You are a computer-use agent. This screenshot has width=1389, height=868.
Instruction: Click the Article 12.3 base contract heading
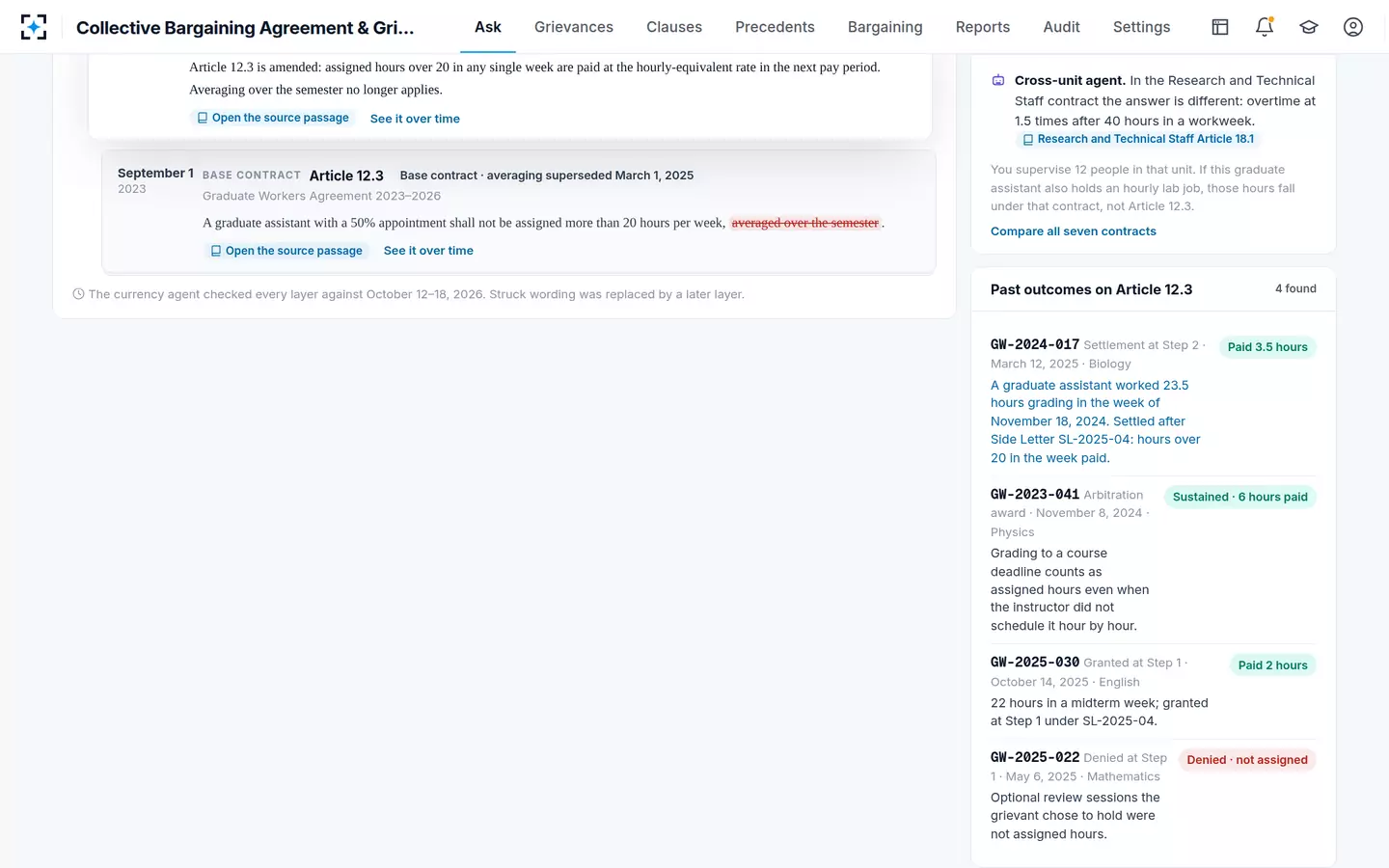point(346,176)
